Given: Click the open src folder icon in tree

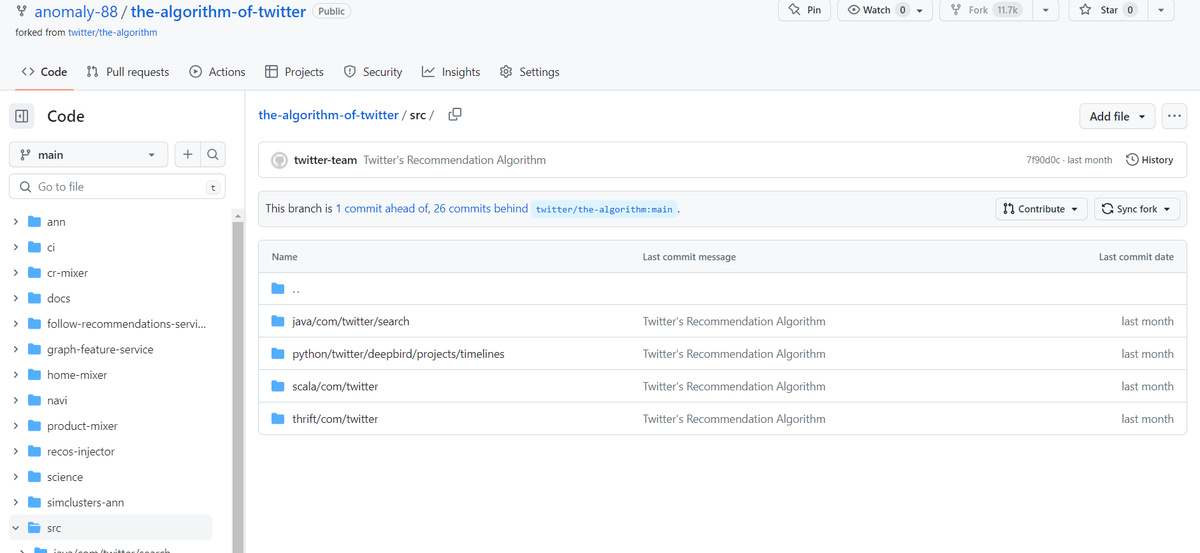Looking at the screenshot, I should point(35,528).
